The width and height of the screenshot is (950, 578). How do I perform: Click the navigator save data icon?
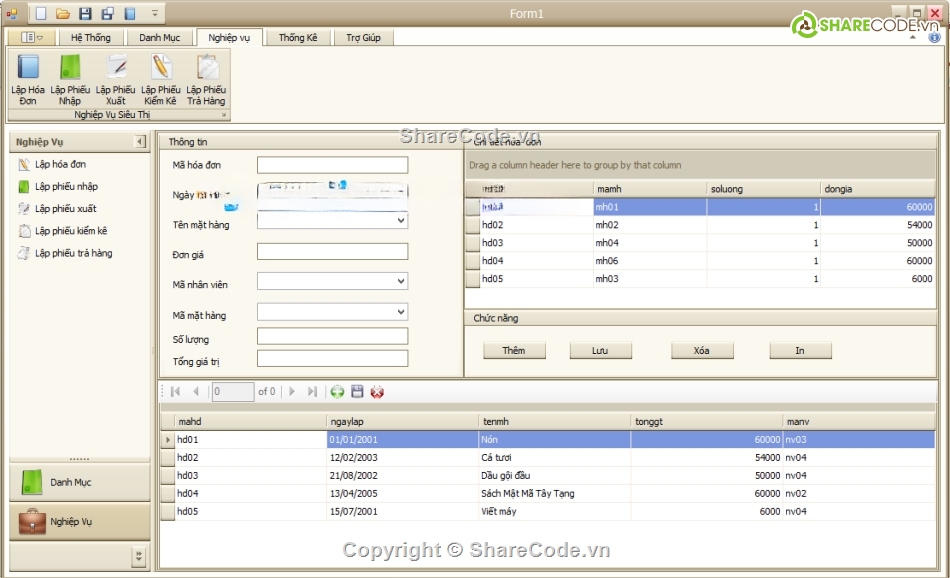(x=357, y=391)
